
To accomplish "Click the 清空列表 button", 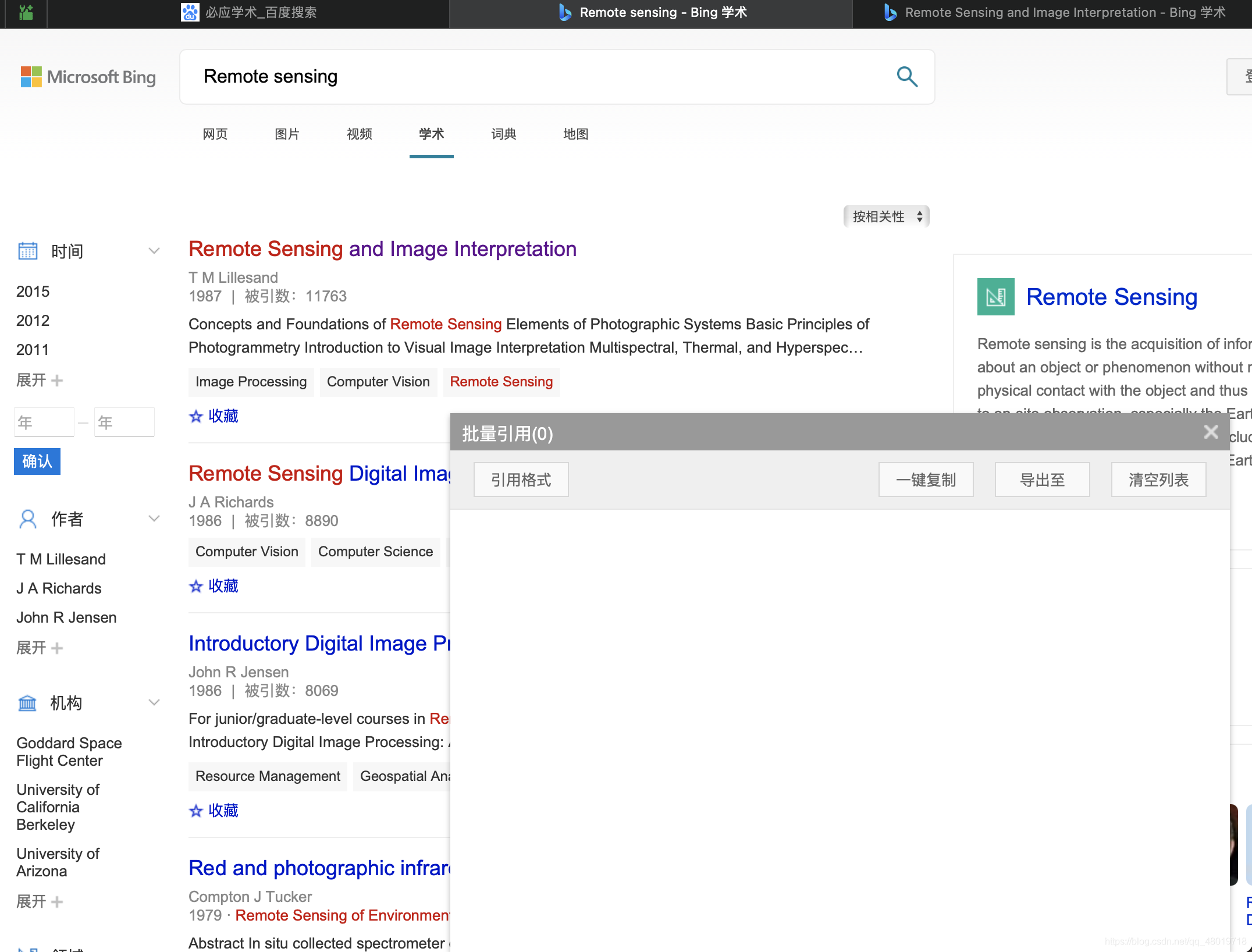I will [x=1159, y=480].
